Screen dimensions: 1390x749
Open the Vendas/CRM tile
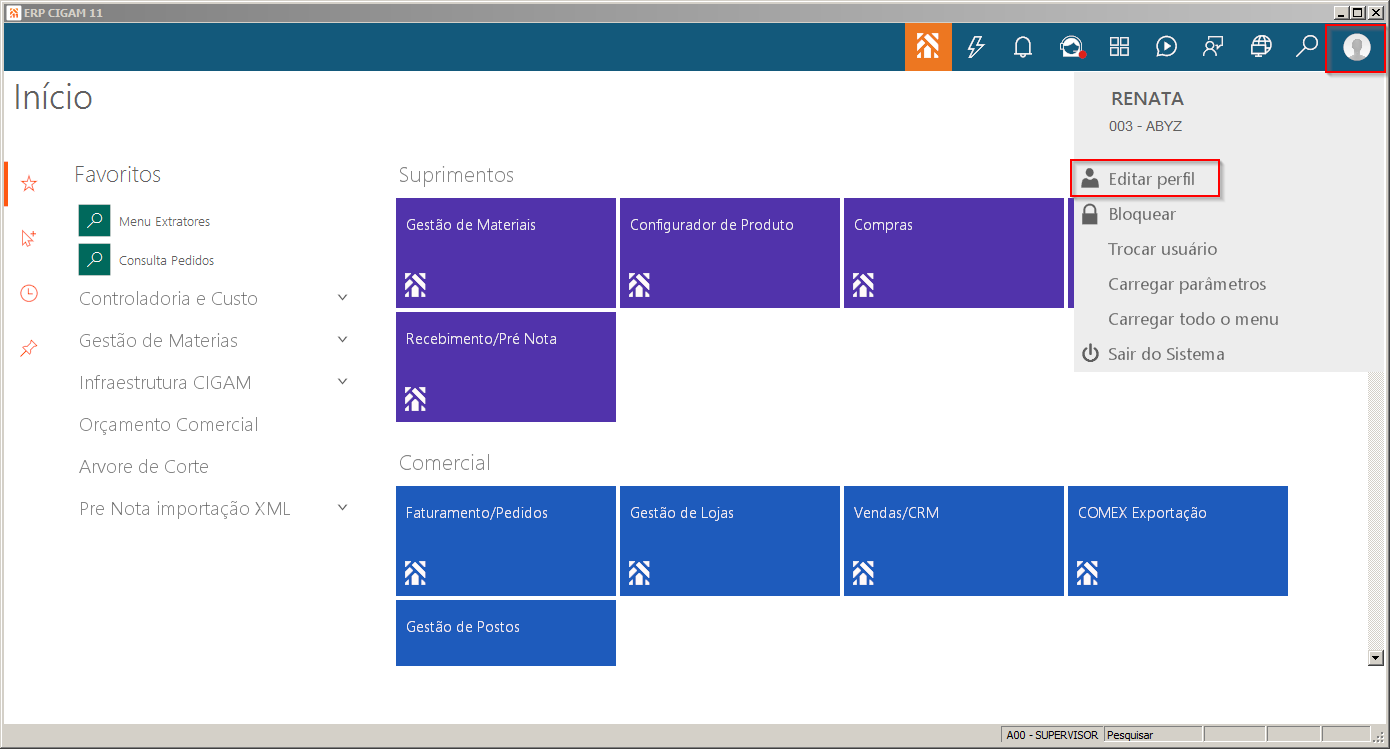click(954, 541)
